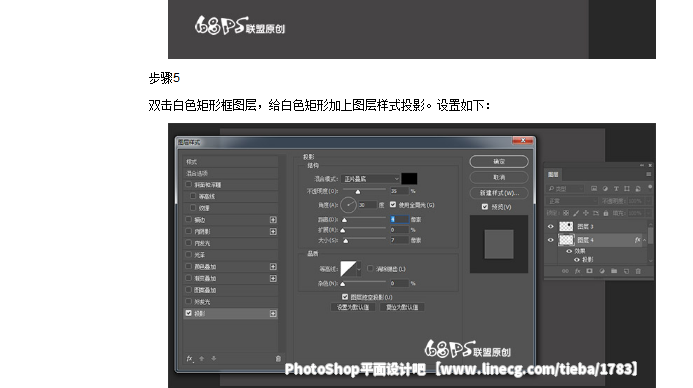Enable the 描边 effect checkbox

pyautogui.click(x=189, y=219)
